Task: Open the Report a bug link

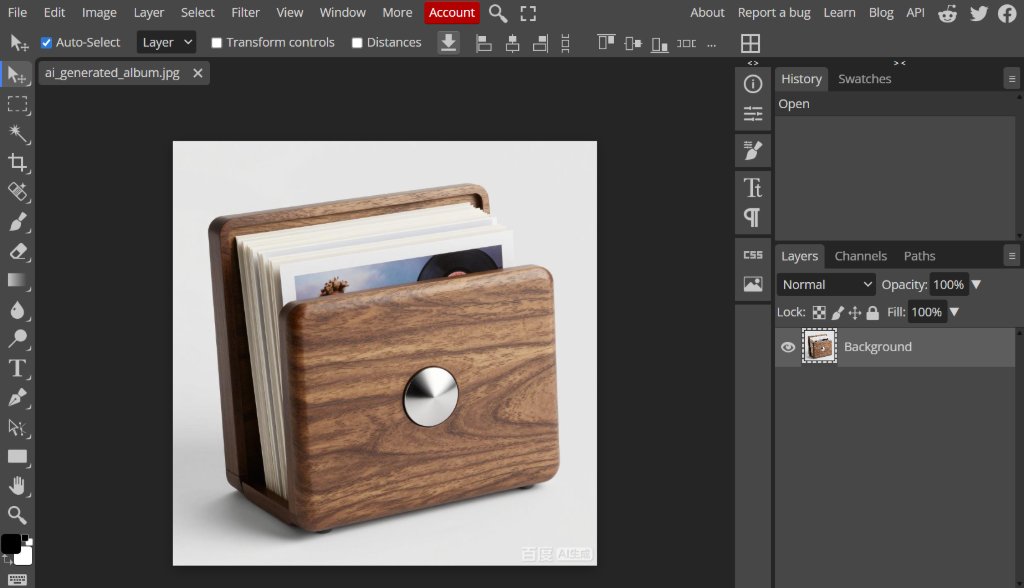Action: [x=774, y=12]
